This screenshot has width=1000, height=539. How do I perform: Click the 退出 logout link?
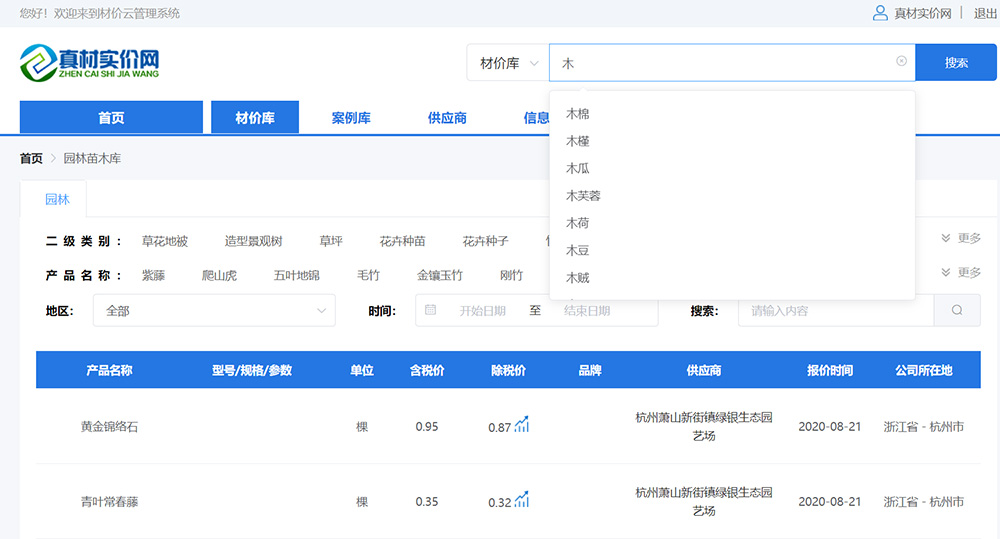point(985,13)
